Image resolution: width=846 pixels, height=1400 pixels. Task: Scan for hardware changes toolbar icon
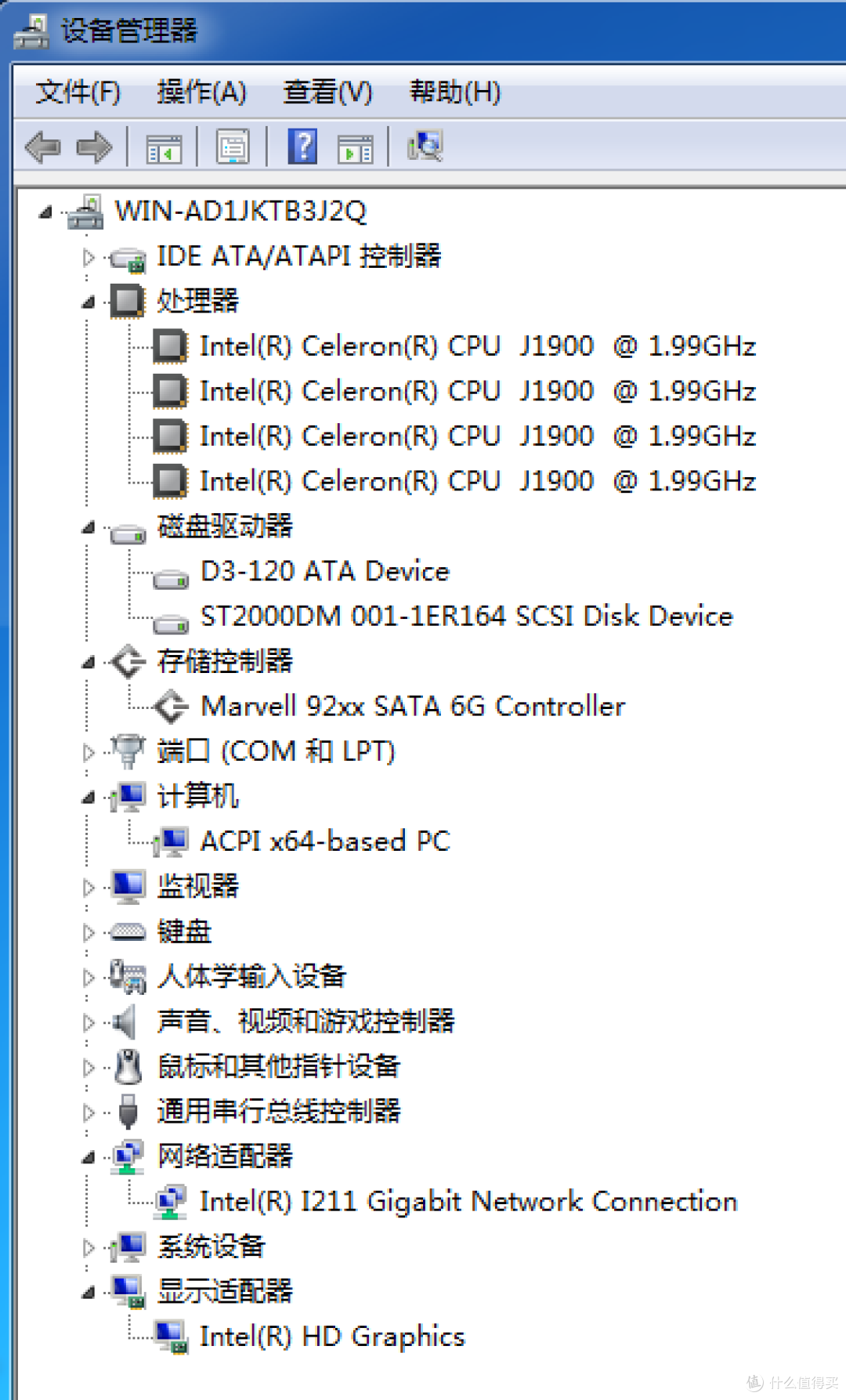[425, 147]
